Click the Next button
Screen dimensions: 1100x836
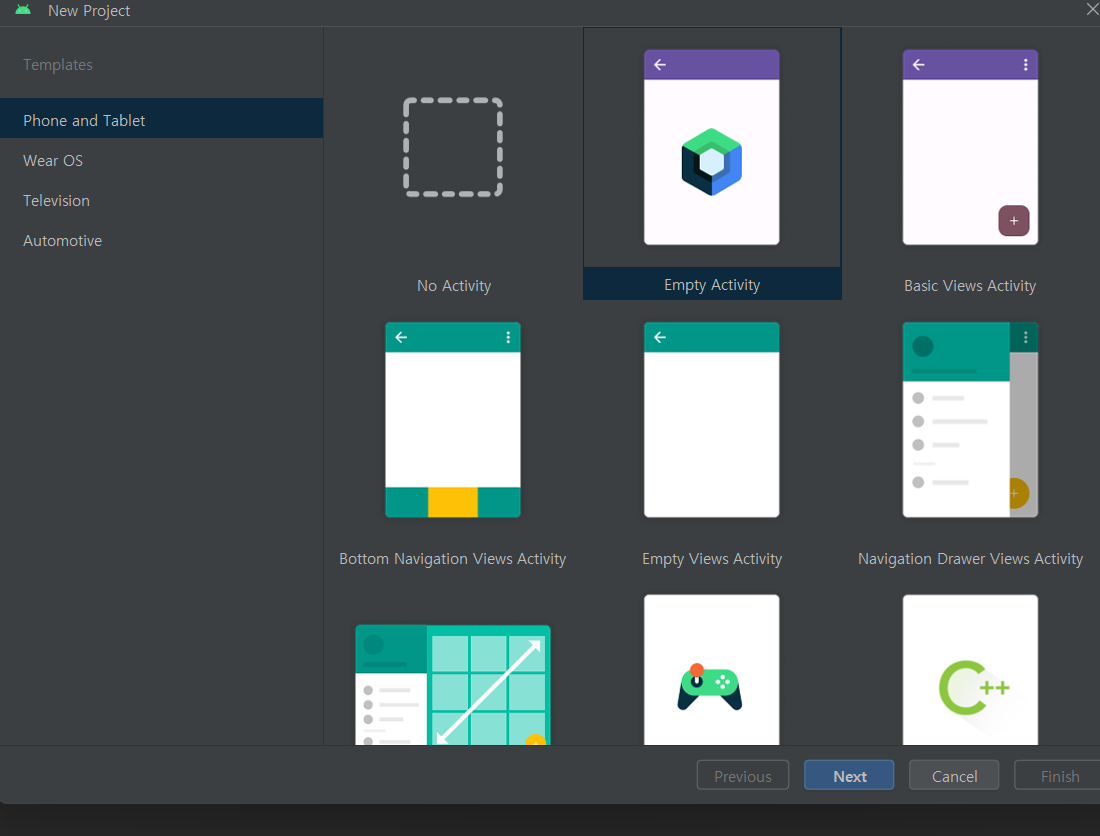pos(849,775)
